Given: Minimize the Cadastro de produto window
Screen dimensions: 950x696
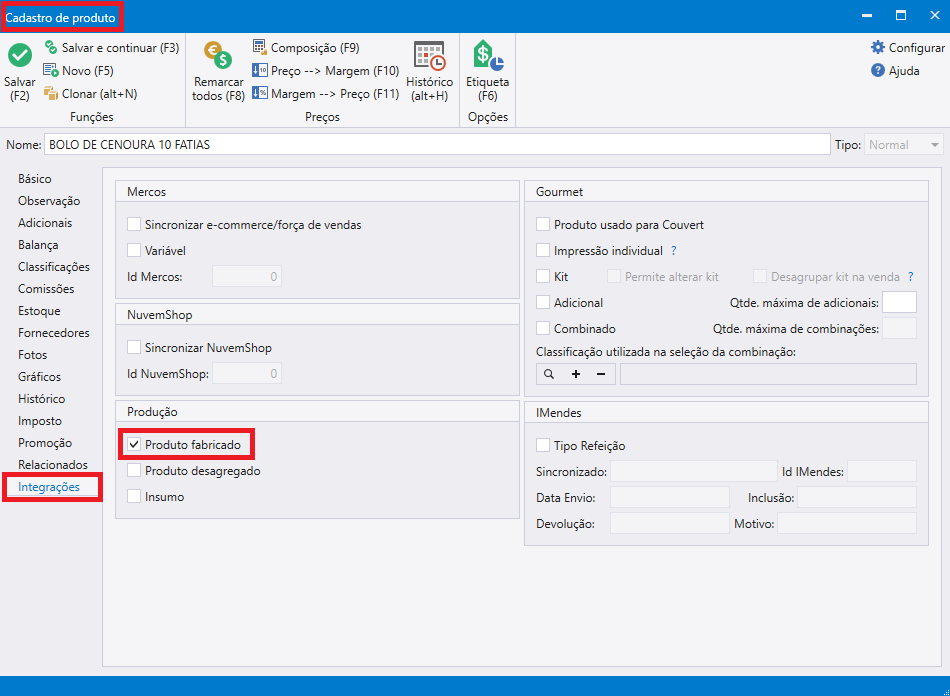Looking at the screenshot, I should (867, 16).
